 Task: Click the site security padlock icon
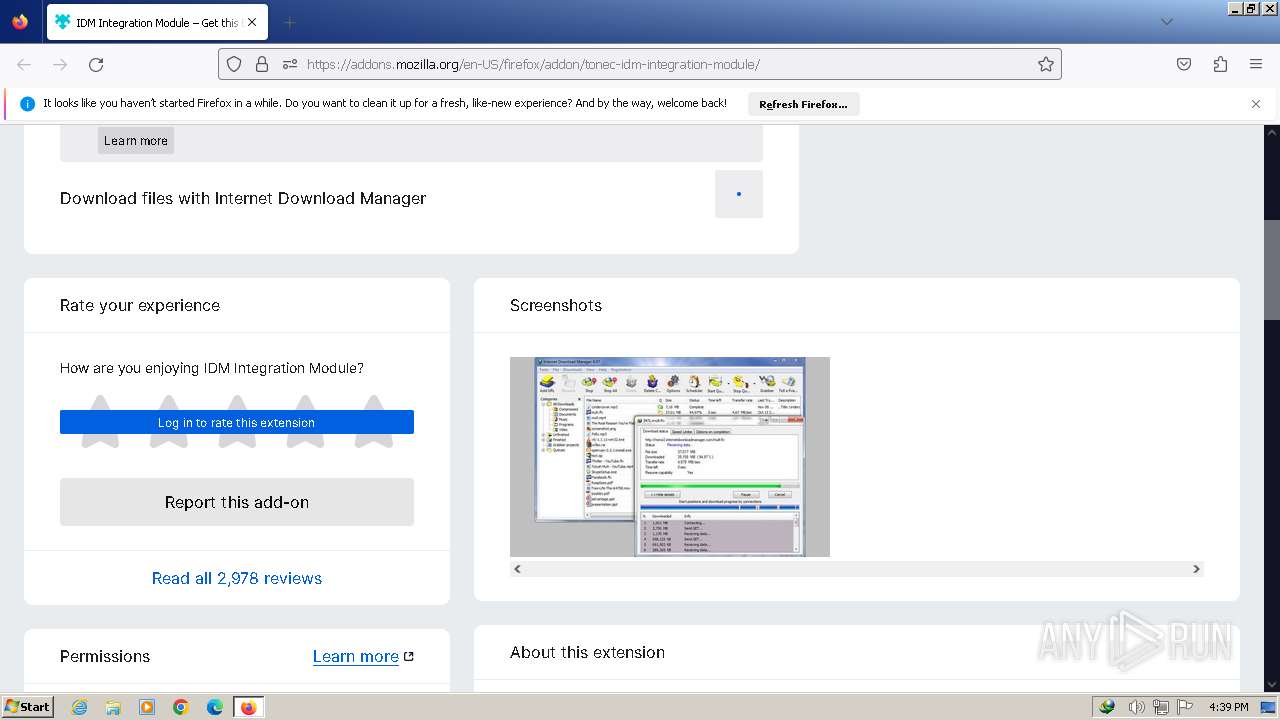(262, 64)
